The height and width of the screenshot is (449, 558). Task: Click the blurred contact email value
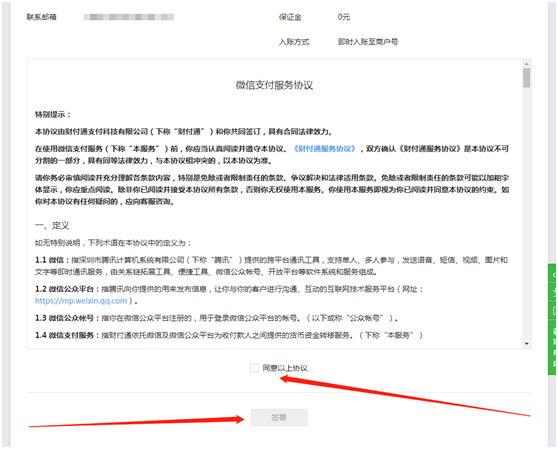(x=129, y=17)
